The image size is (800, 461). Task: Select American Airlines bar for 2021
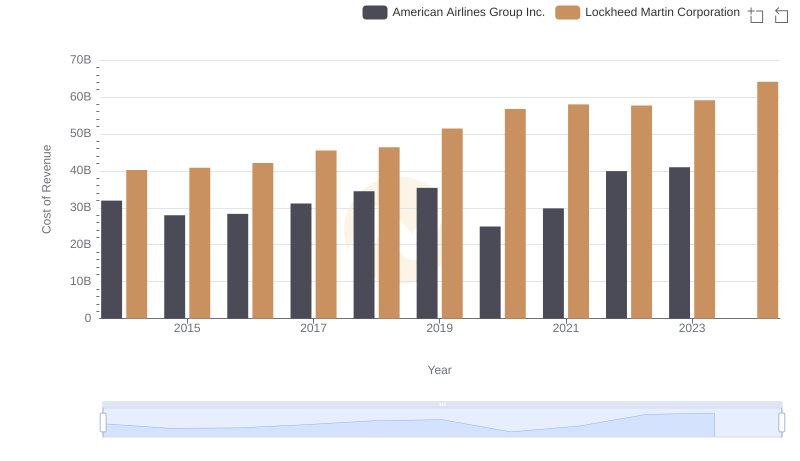click(554, 263)
